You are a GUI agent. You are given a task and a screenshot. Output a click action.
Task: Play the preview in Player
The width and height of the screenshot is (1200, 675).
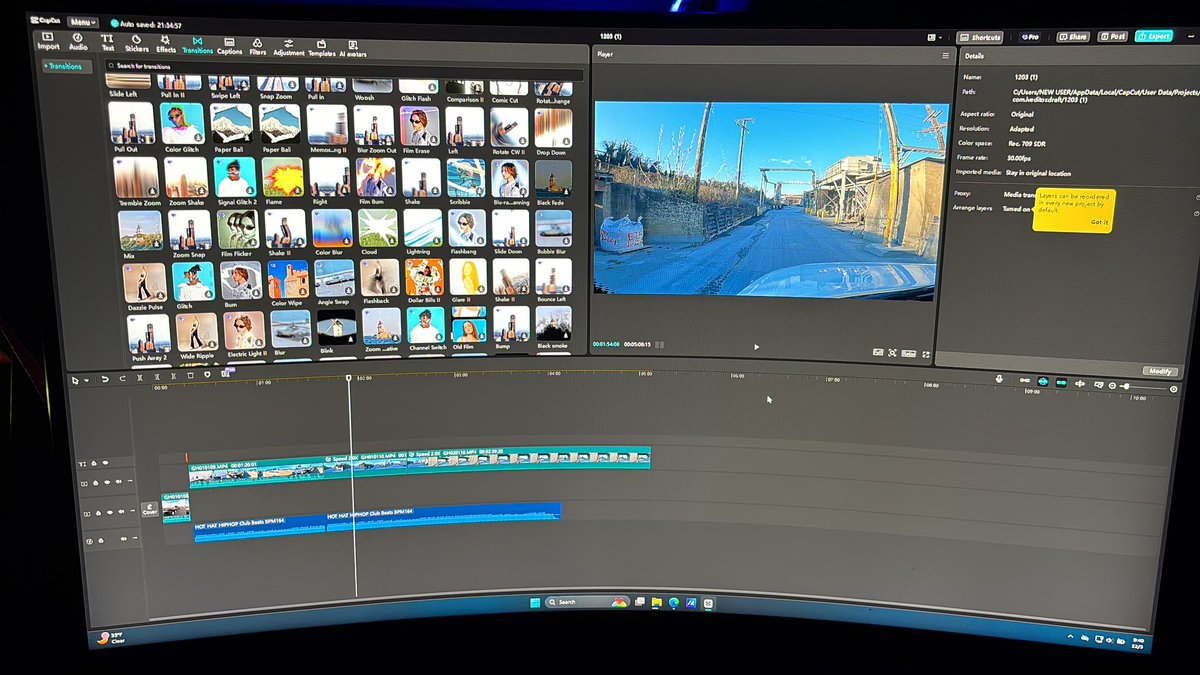[x=756, y=347]
